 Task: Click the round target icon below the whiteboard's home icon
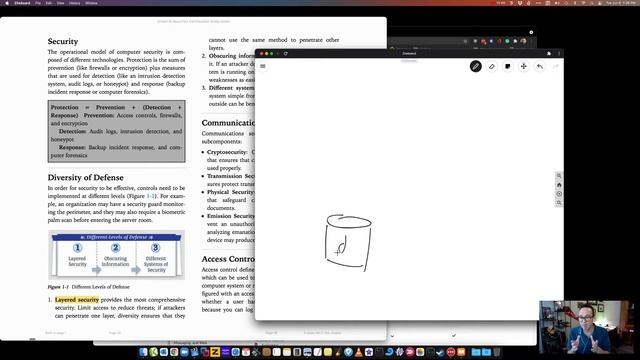(x=559, y=194)
